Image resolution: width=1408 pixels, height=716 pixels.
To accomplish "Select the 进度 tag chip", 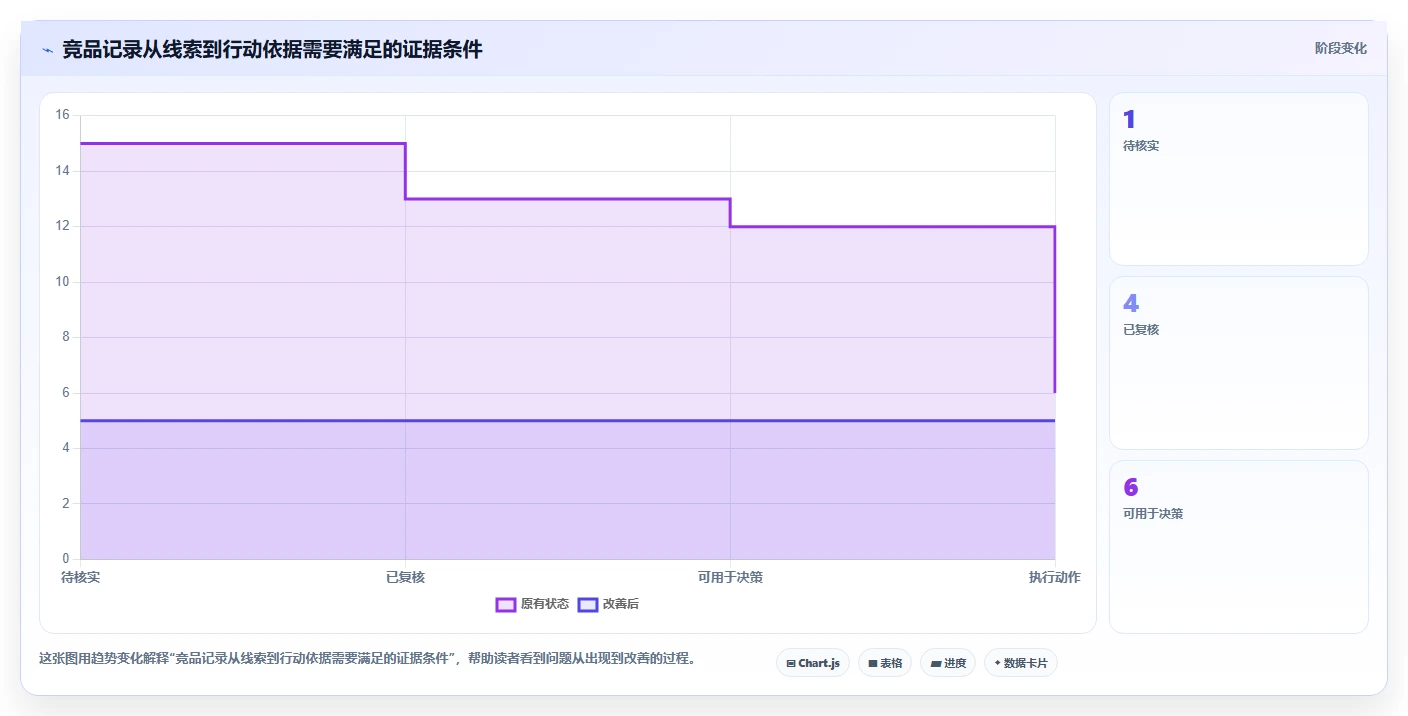I will tap(947, 663).
